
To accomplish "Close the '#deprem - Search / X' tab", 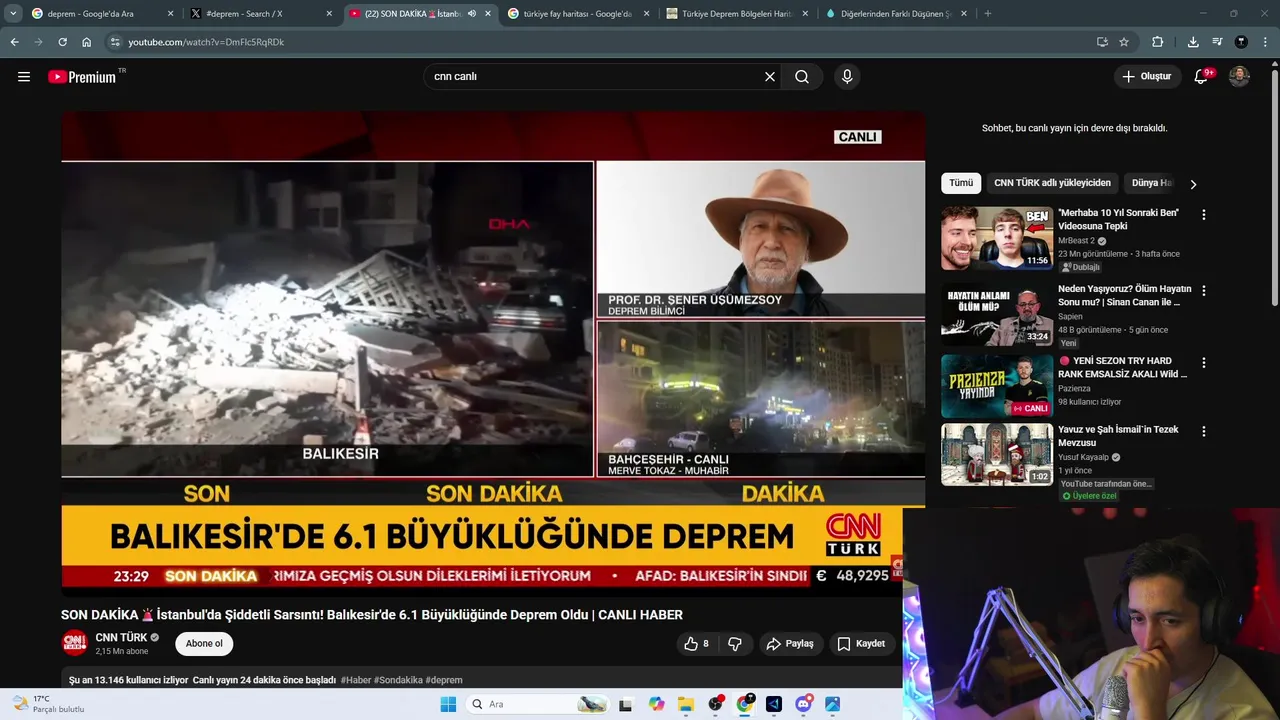I will coord(329,14).
